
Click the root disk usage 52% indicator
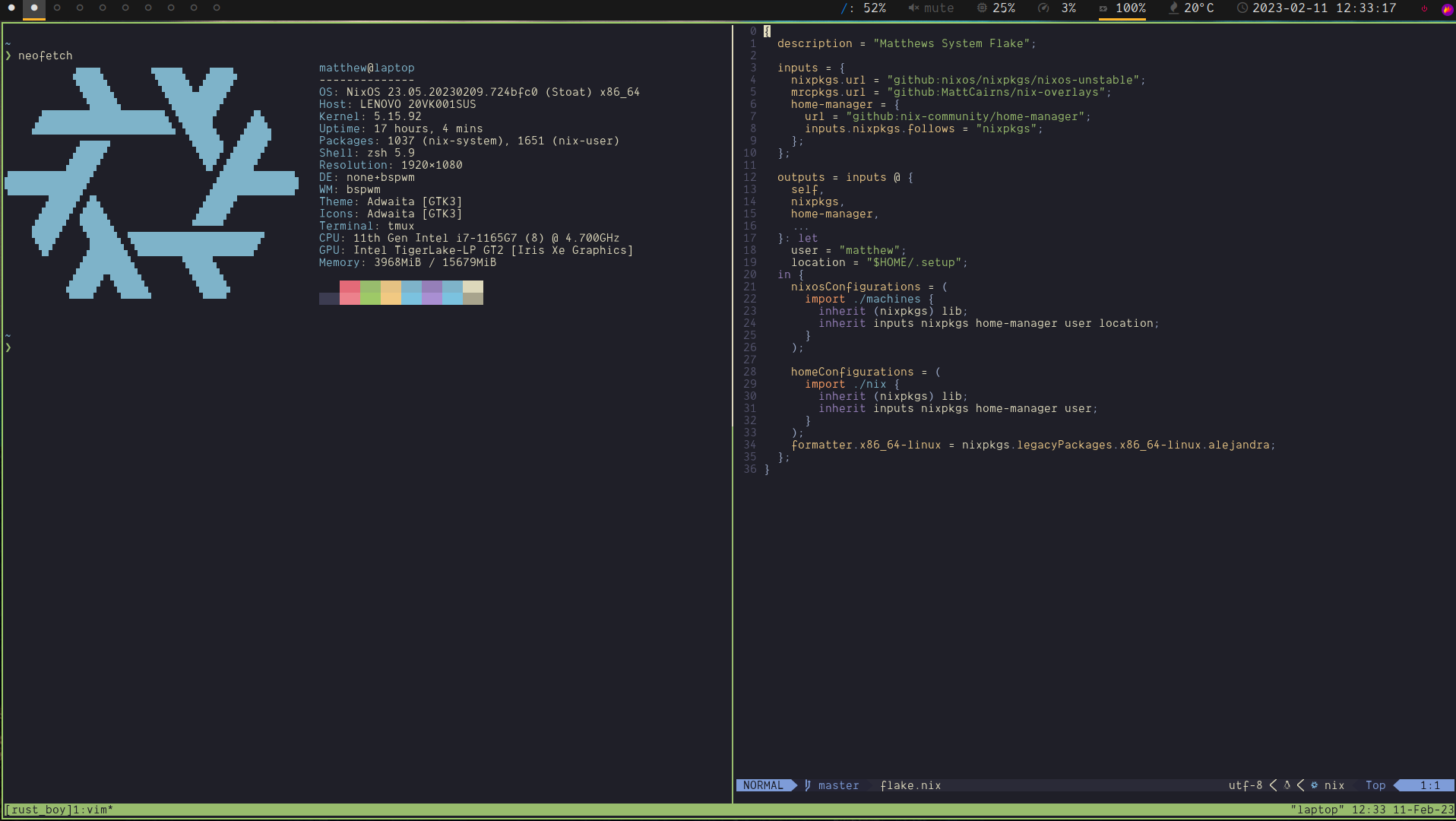tap(863, 8)
